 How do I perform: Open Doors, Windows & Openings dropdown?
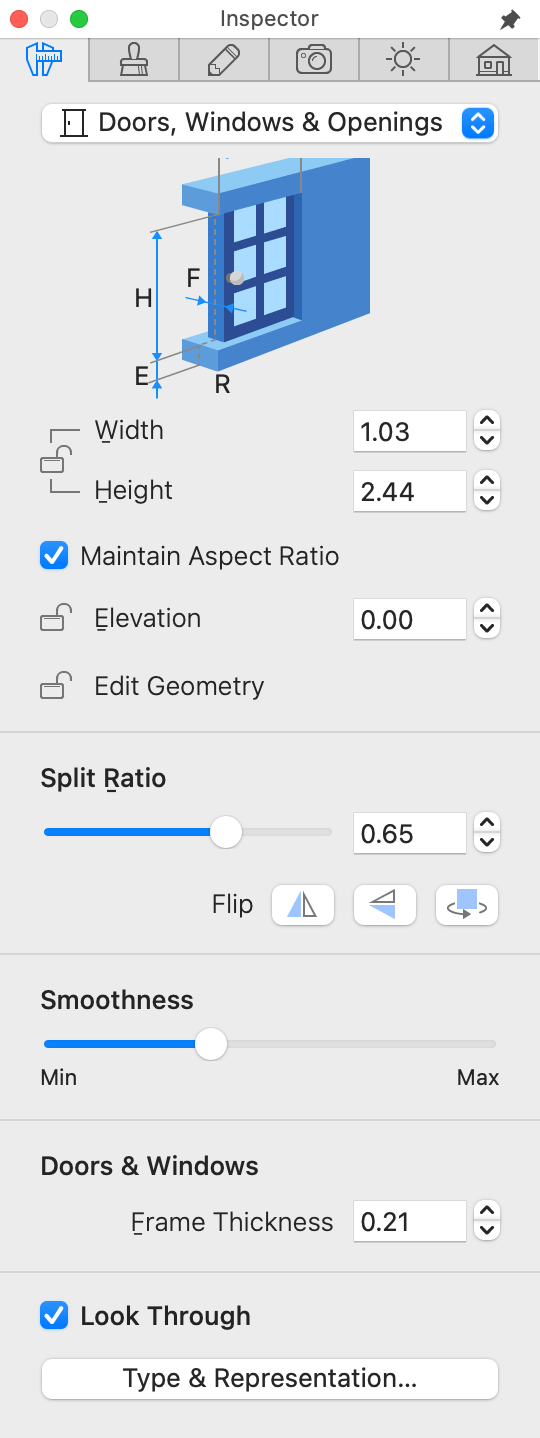pyautogui.click(x=269, y=123)
